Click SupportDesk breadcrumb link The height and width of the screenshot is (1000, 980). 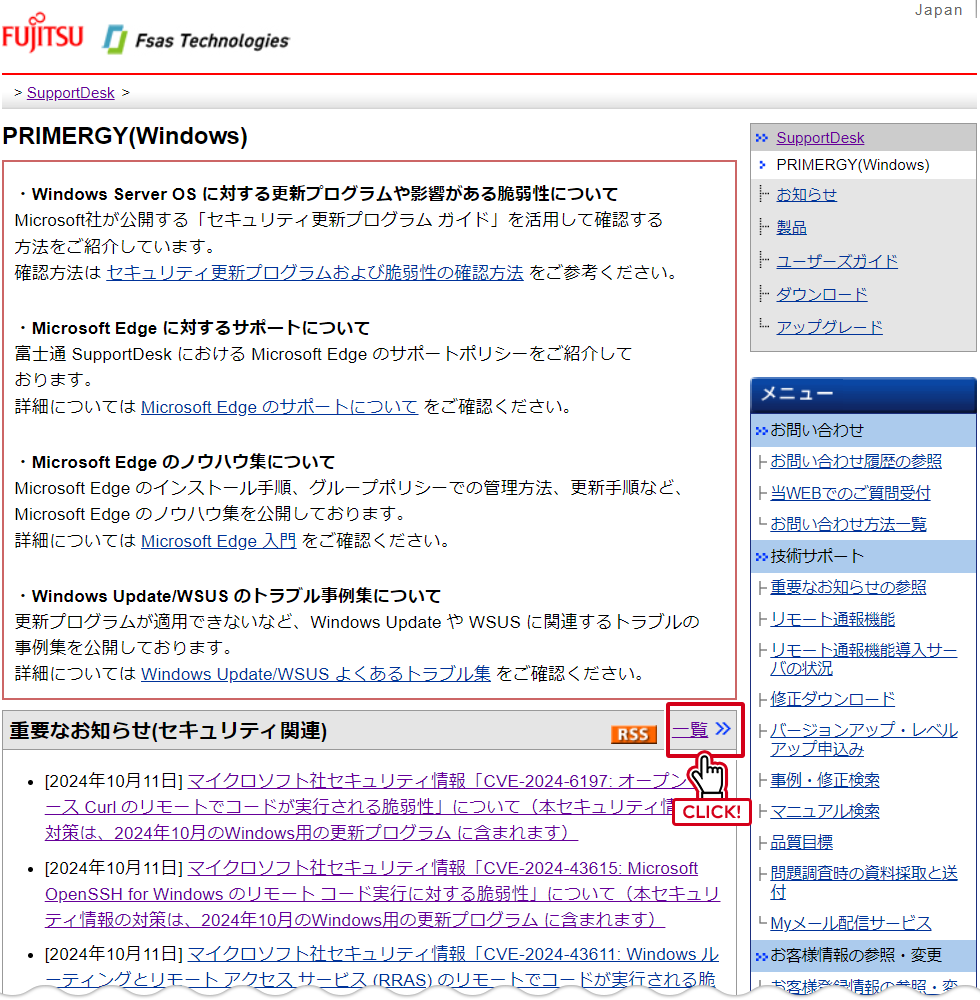coord(71,93)
